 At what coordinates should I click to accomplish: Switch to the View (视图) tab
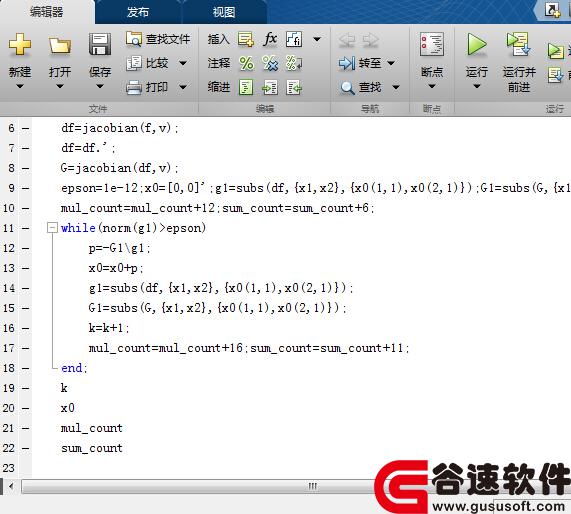pyautogui.click(x=224, y=12)
